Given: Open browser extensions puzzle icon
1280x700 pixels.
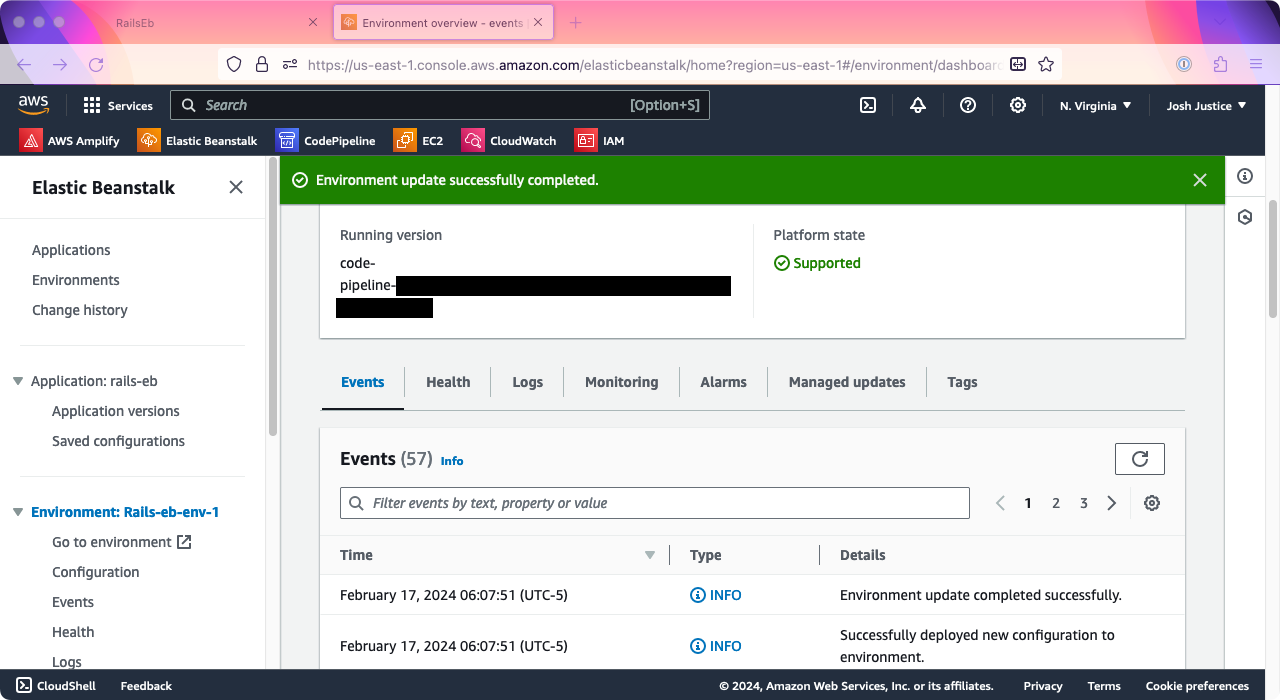Looking at the screenshot, I should tap(1220, 64).
